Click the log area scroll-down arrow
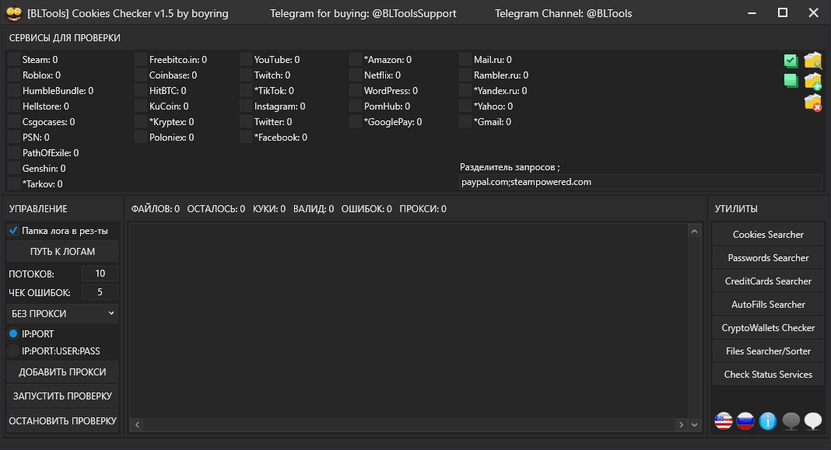831x450 pixels. pyautogui.click(x=694, y=424)
